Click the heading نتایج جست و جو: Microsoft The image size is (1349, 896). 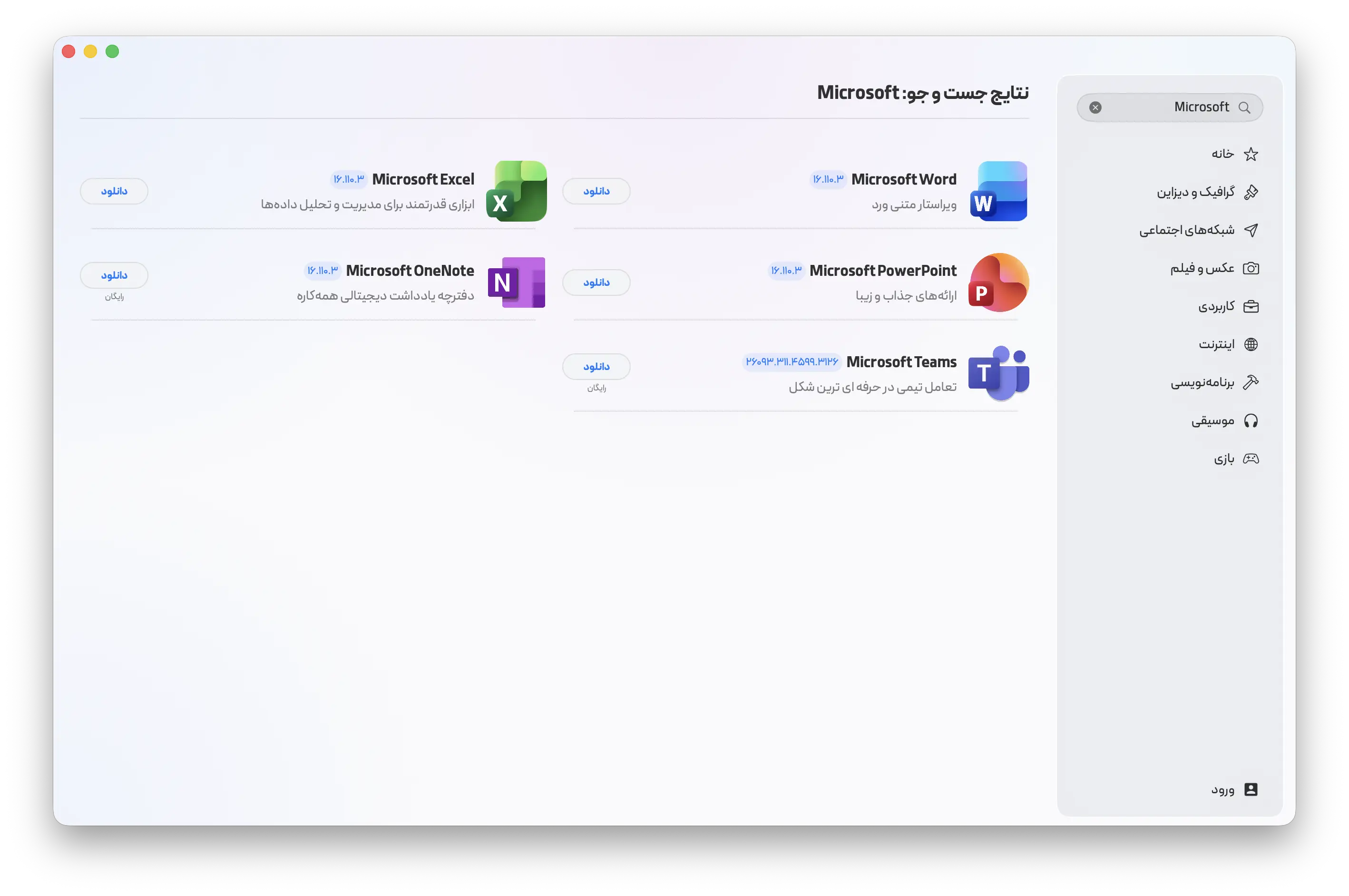point(923,93)
